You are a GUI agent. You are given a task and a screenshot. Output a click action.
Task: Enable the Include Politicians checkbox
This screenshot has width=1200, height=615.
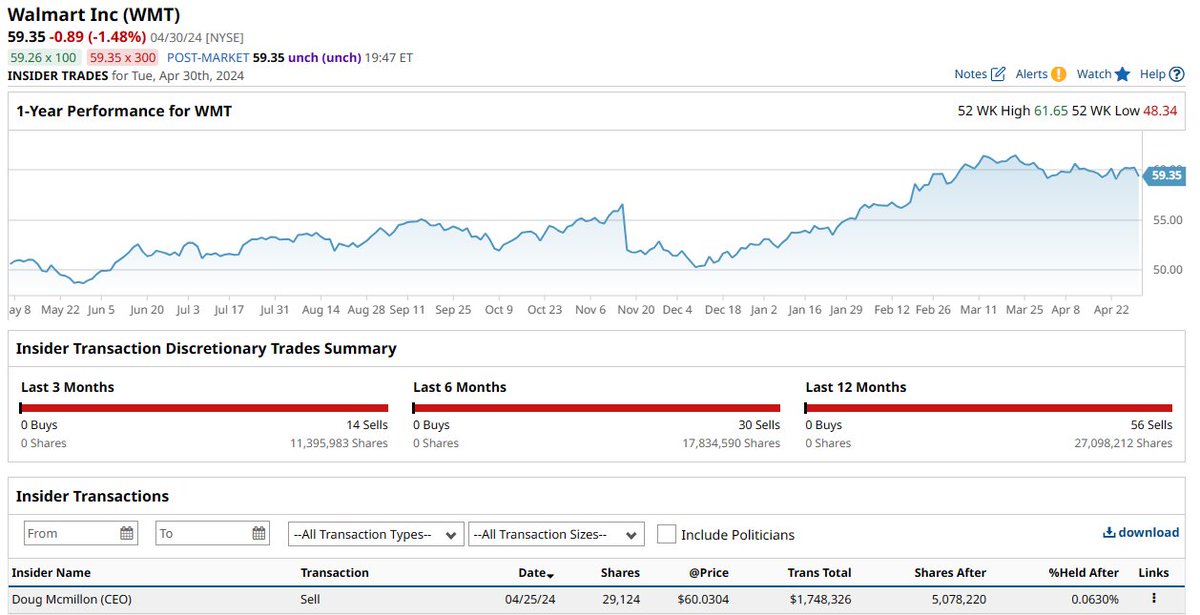point(666,534)
